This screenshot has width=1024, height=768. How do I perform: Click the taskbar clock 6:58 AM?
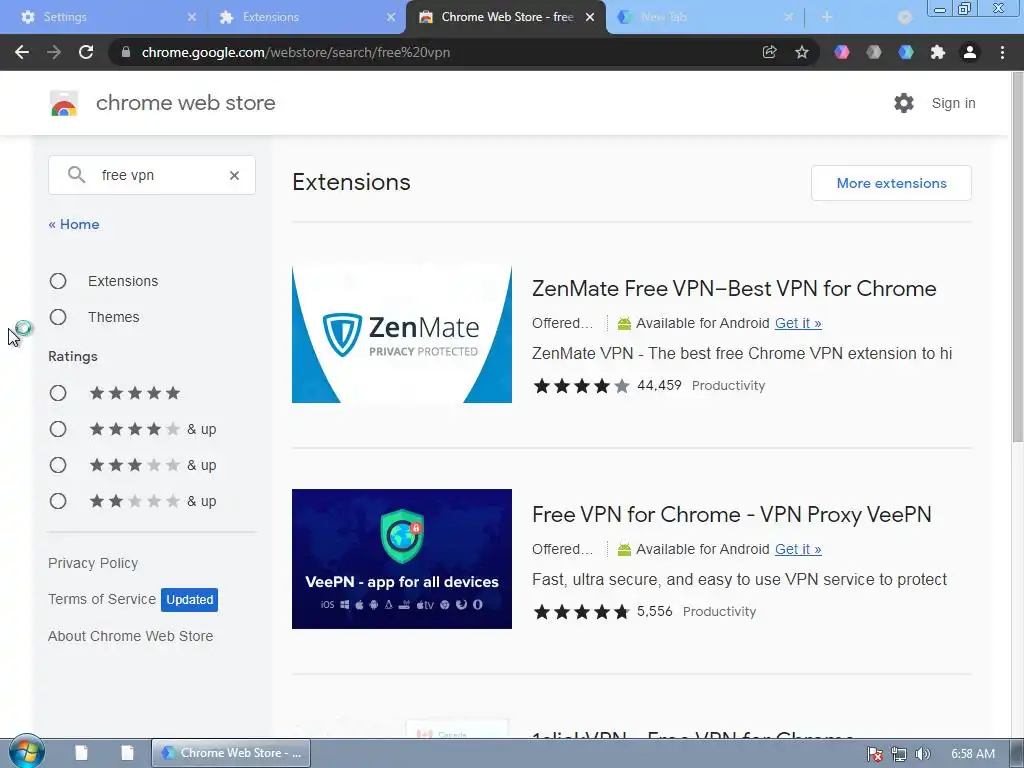pyautogui.click(x=972, y=754)
